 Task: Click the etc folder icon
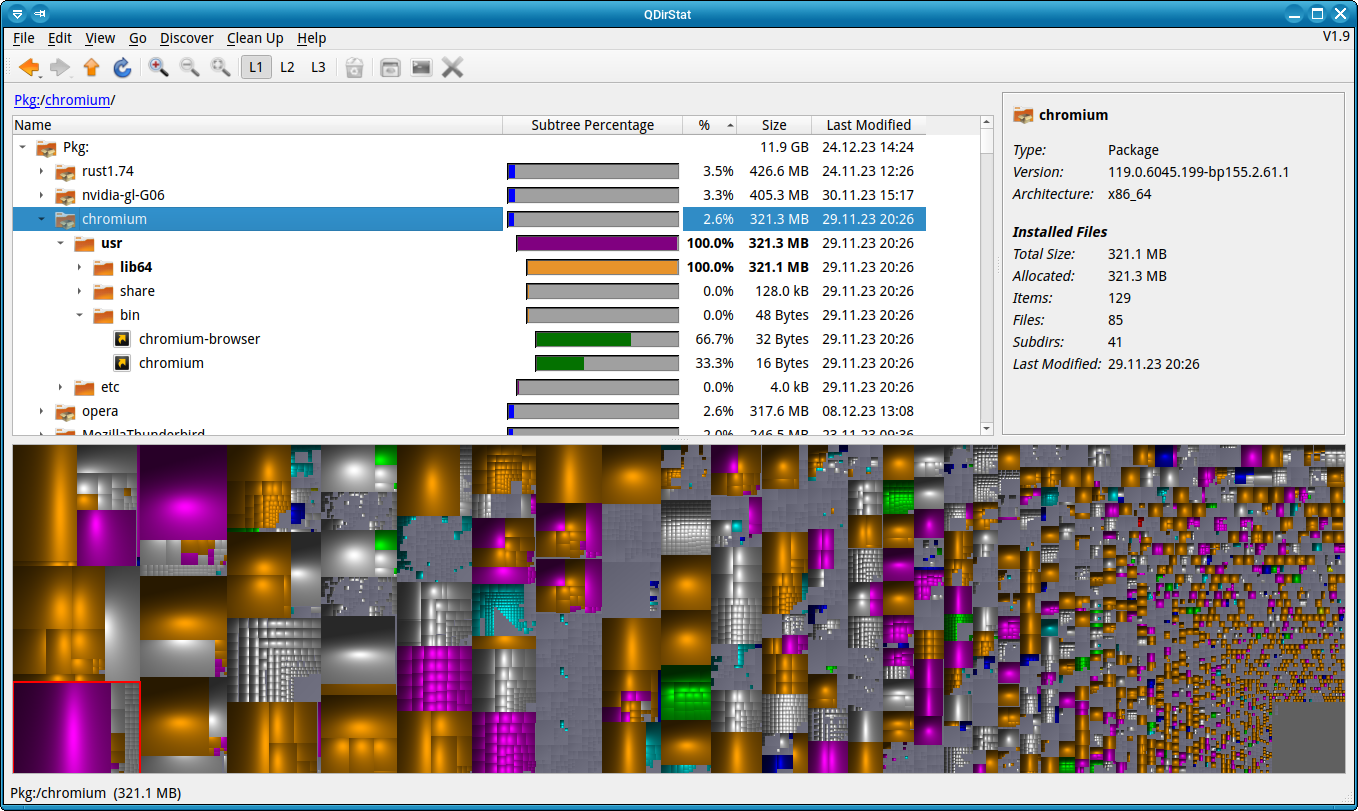pyautogui.click(x=84, y=387)
